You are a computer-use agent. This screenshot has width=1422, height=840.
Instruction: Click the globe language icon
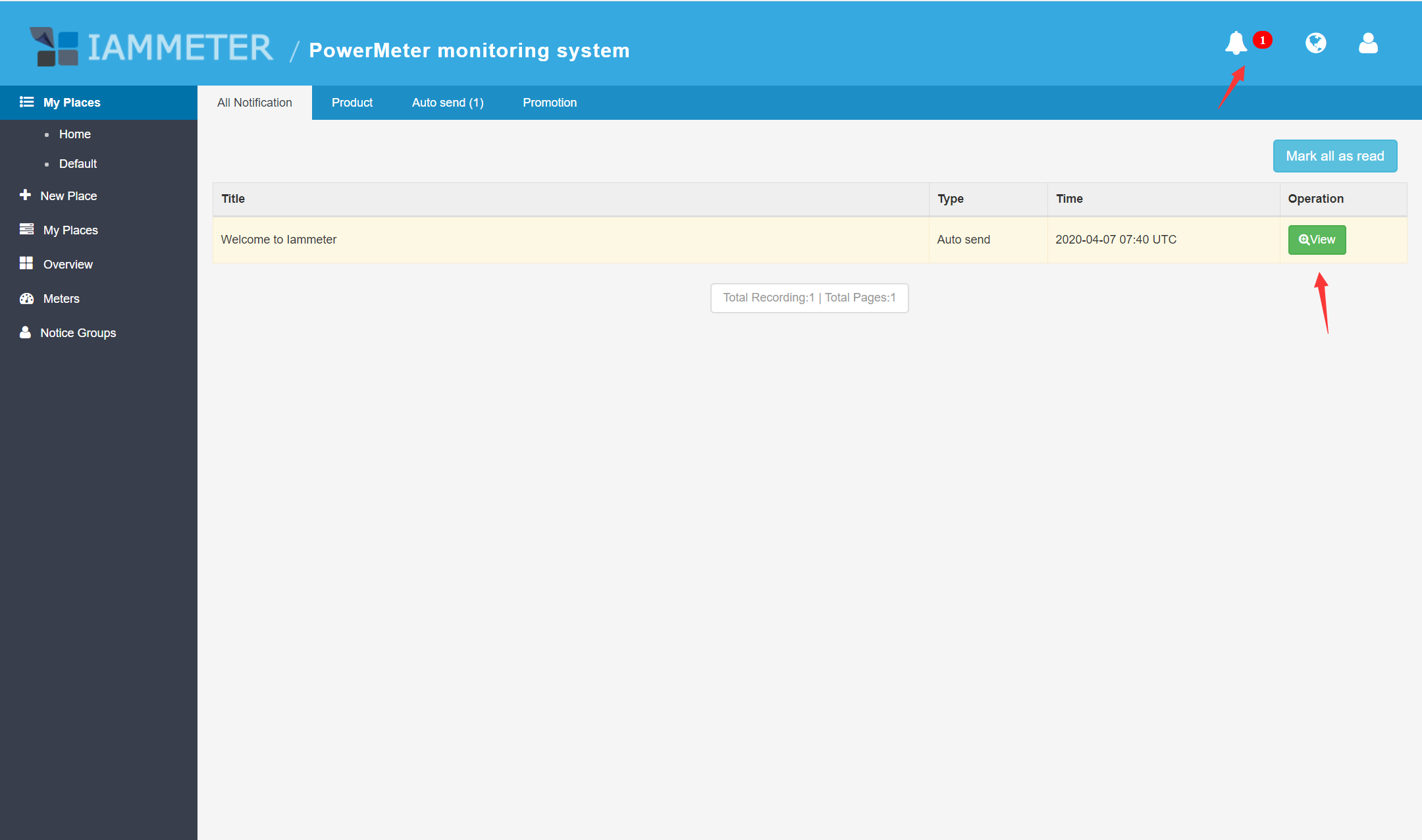point(1315,43)
